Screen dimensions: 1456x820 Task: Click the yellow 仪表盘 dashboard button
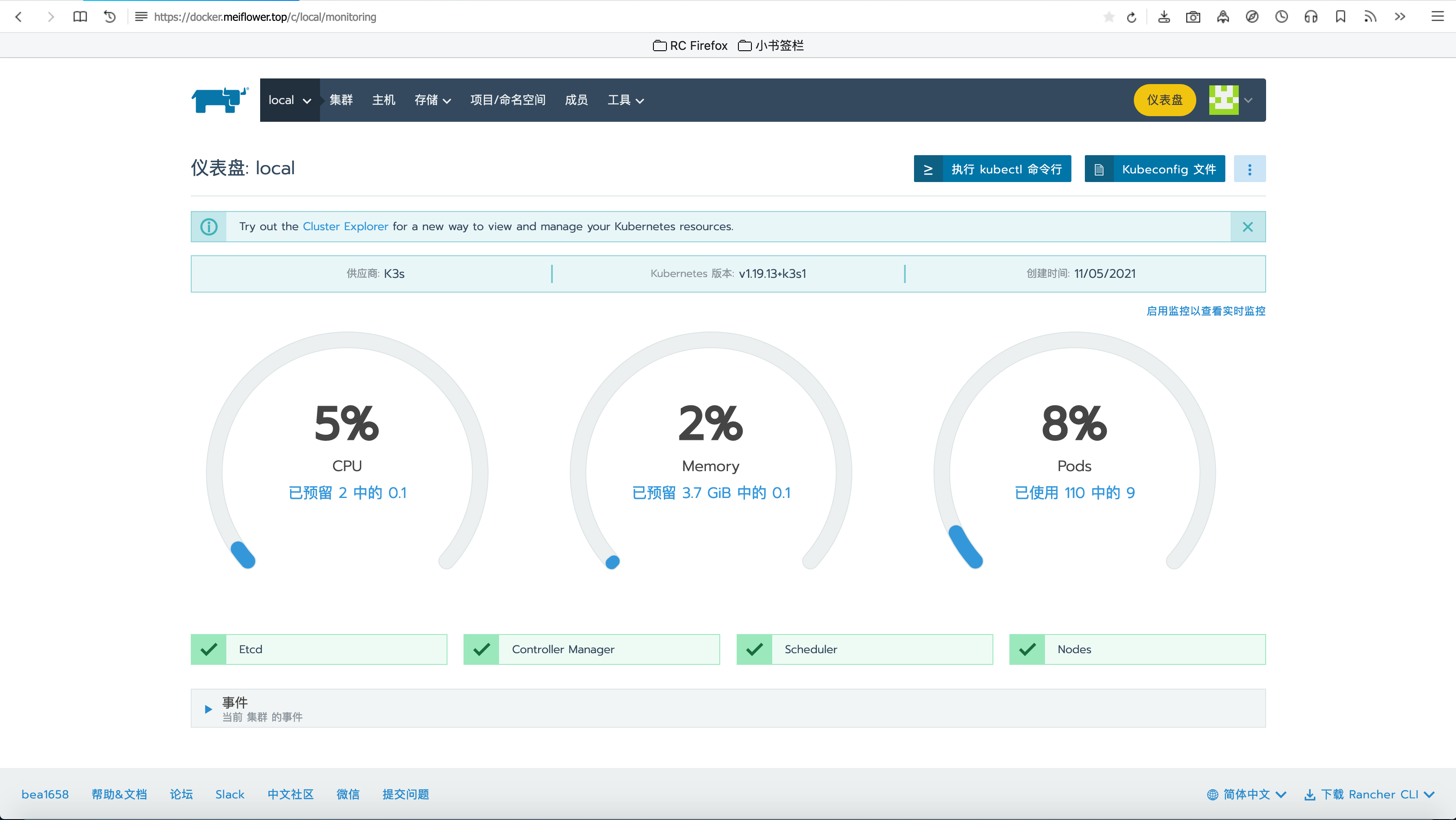(1164, 100)
